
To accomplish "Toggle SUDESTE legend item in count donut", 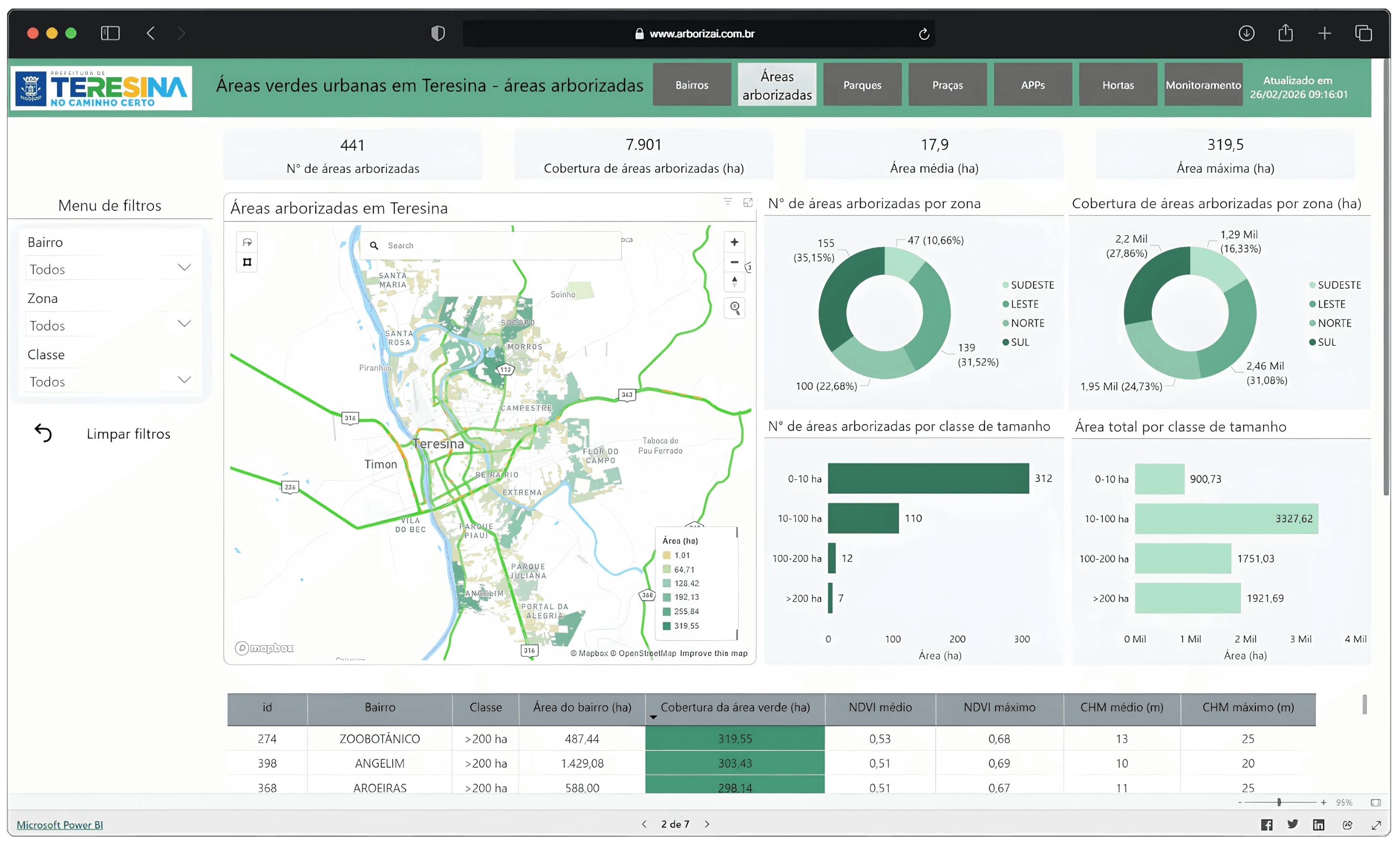I will pyautogui.click(x=1032, y=285).
